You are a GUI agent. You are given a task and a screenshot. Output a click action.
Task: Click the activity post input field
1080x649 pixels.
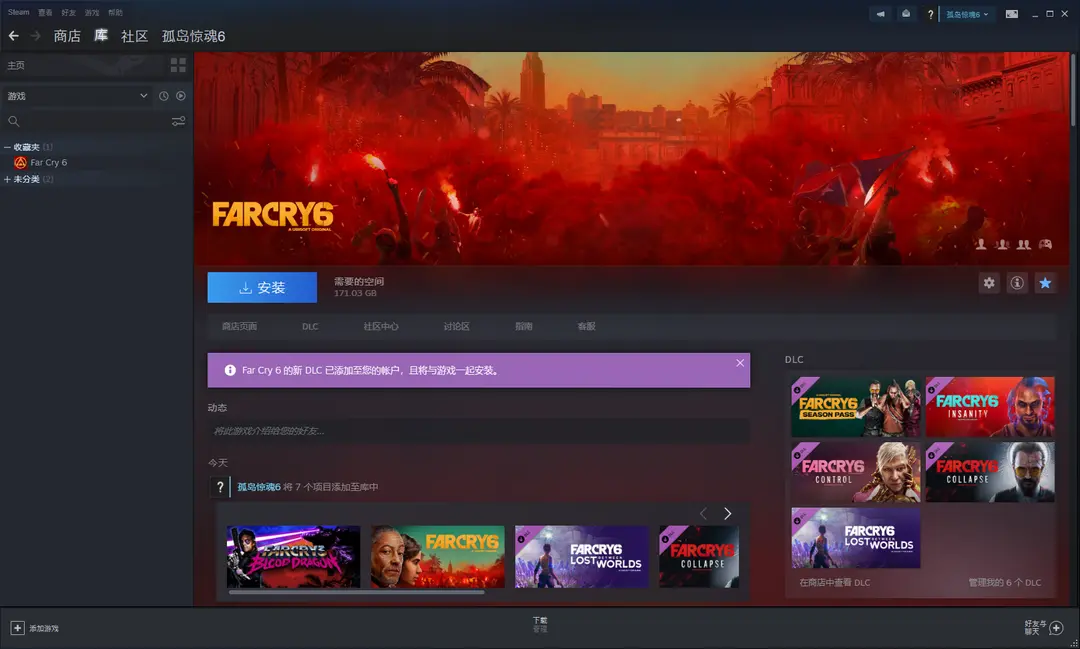[x=479, y=431]
